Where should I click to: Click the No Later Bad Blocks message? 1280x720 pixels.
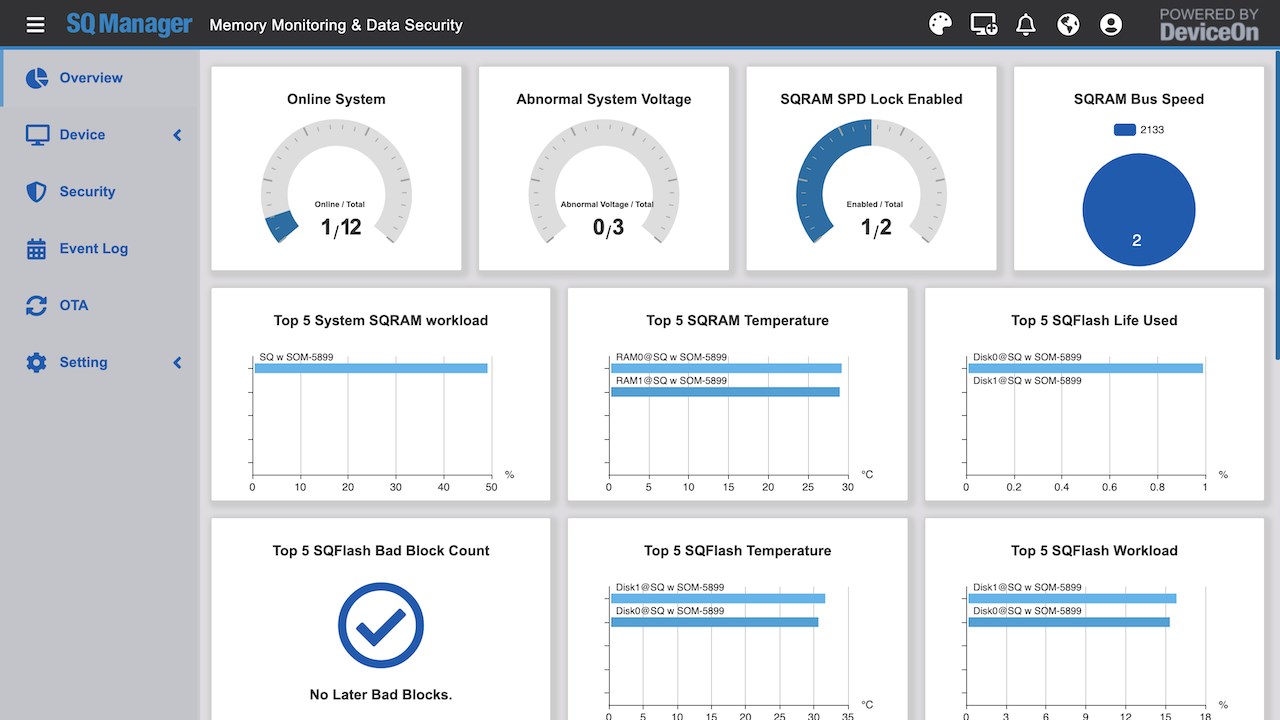381,694
